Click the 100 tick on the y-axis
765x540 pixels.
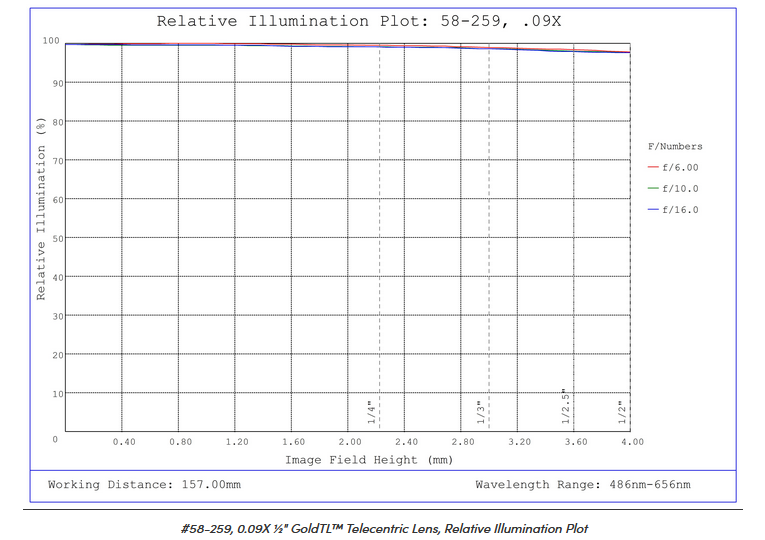51,41
